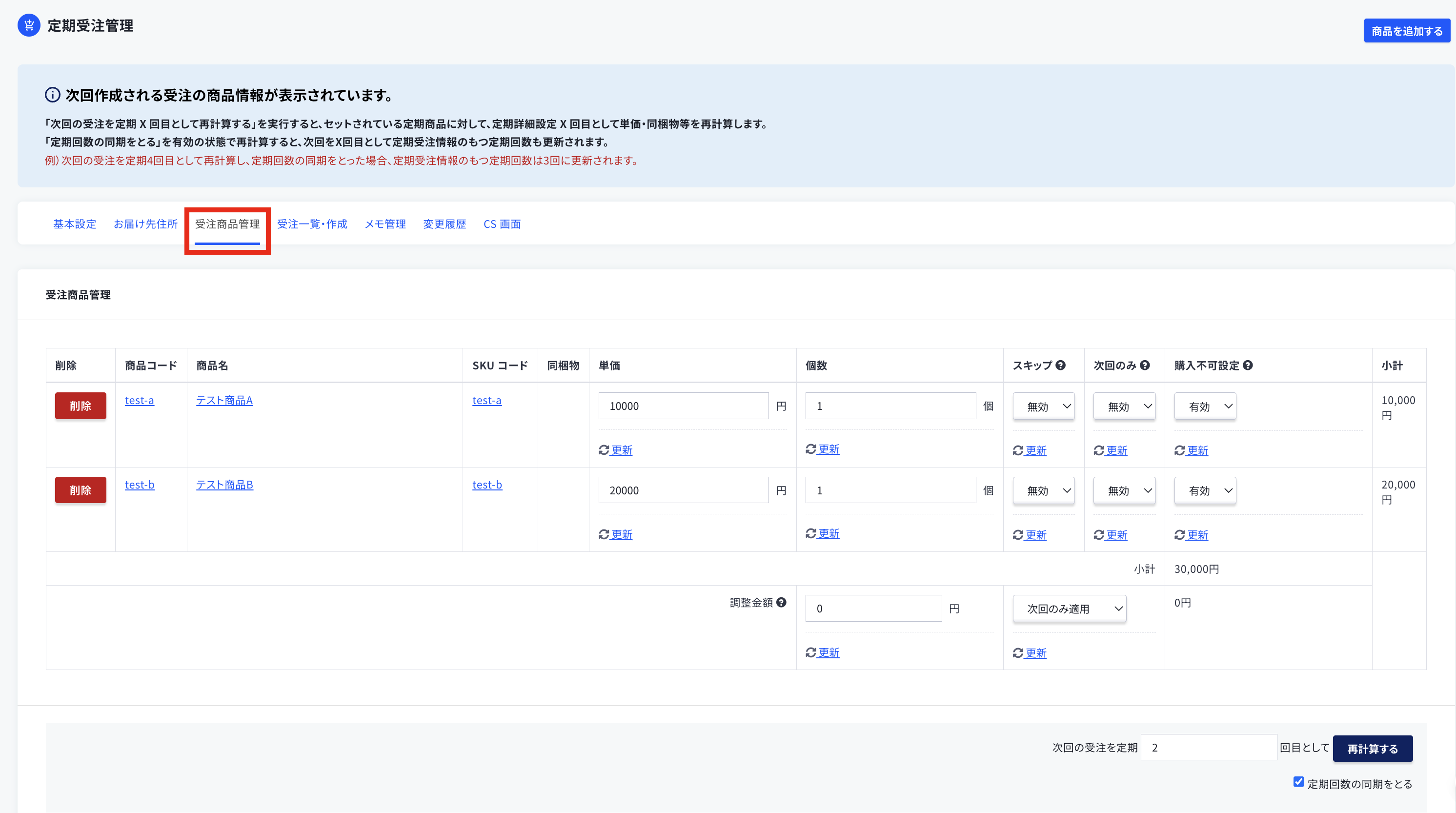Click 更新 under test-a 次回のみ dropdown
This screenshot has width=1456, height=813.
coord(1111,450)
